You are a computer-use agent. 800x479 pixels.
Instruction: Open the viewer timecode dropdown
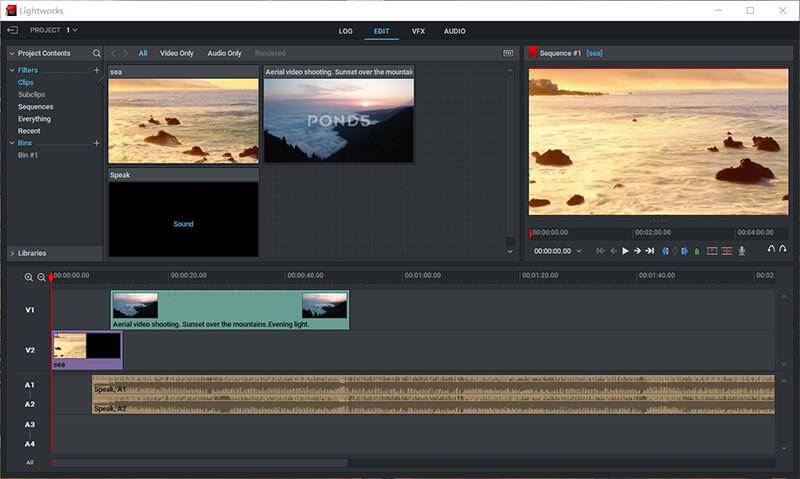click(x=579, y=251)
